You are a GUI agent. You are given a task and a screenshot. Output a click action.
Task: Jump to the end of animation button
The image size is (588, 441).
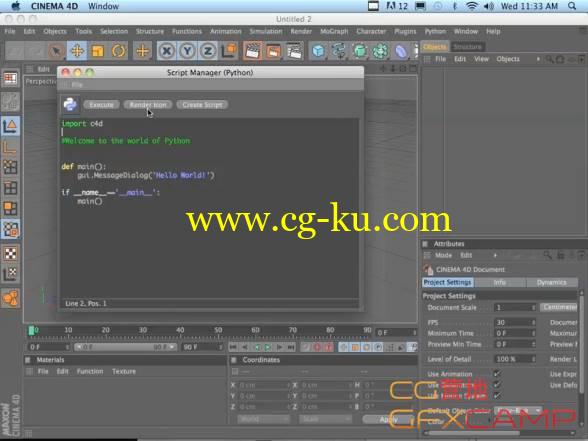coord(291,347)
